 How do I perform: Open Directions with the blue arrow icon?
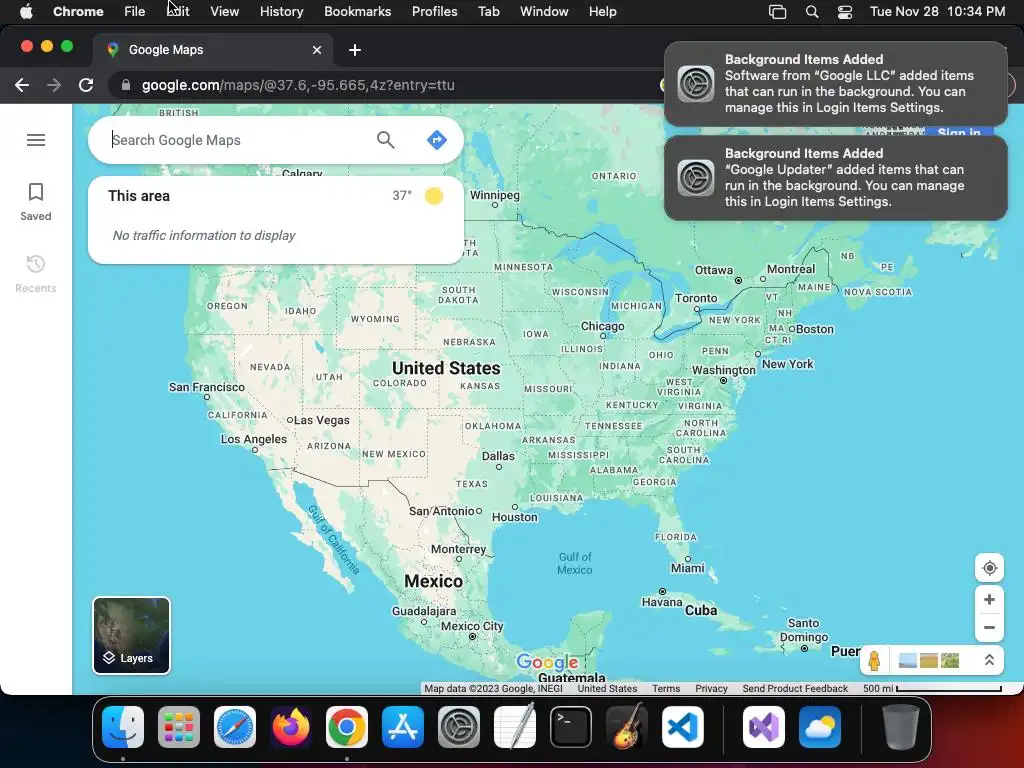pyautogui.click(x=436, y=140)
